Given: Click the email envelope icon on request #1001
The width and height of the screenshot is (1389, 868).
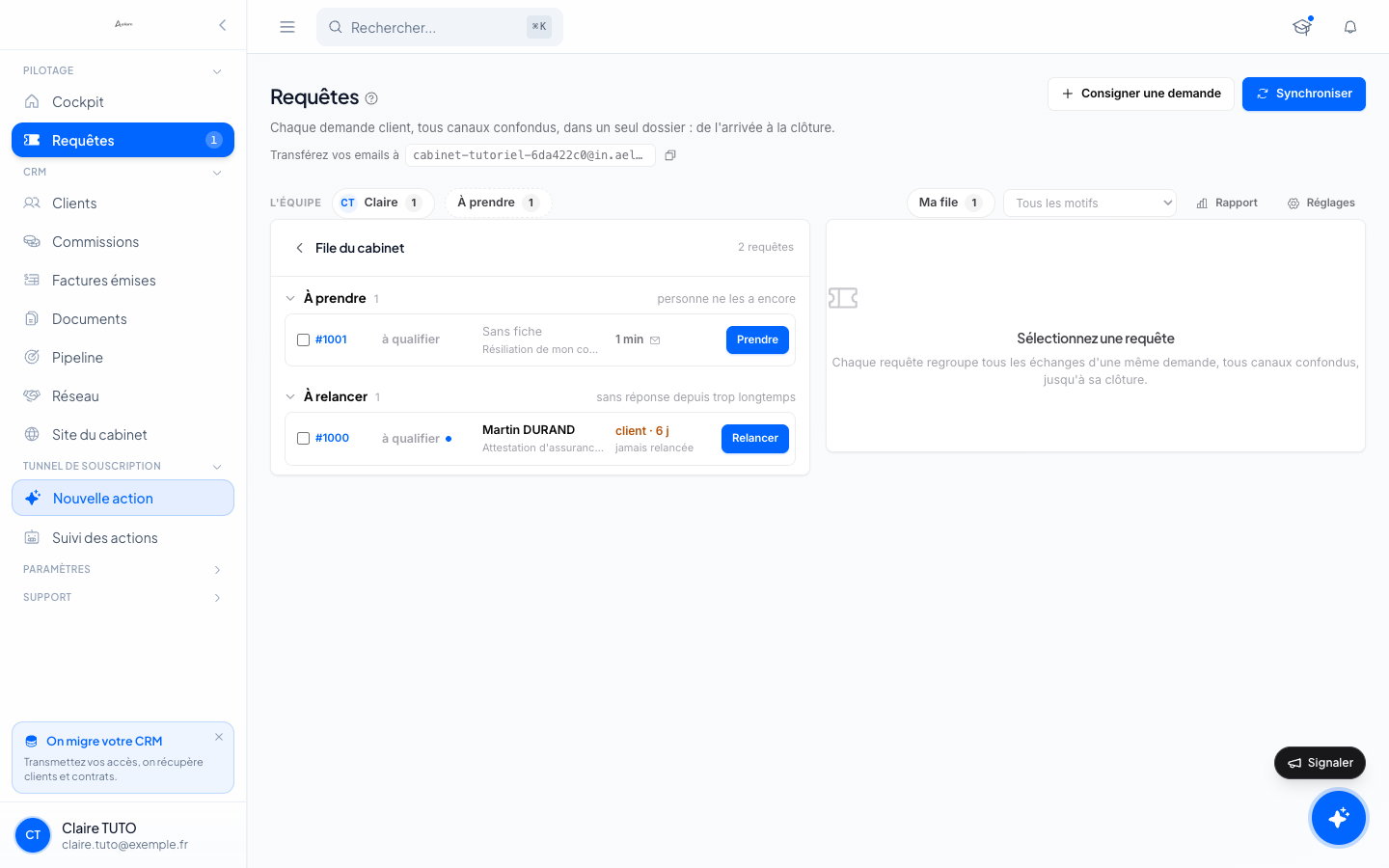Looking at the screenshot, I should click(655, 340).
